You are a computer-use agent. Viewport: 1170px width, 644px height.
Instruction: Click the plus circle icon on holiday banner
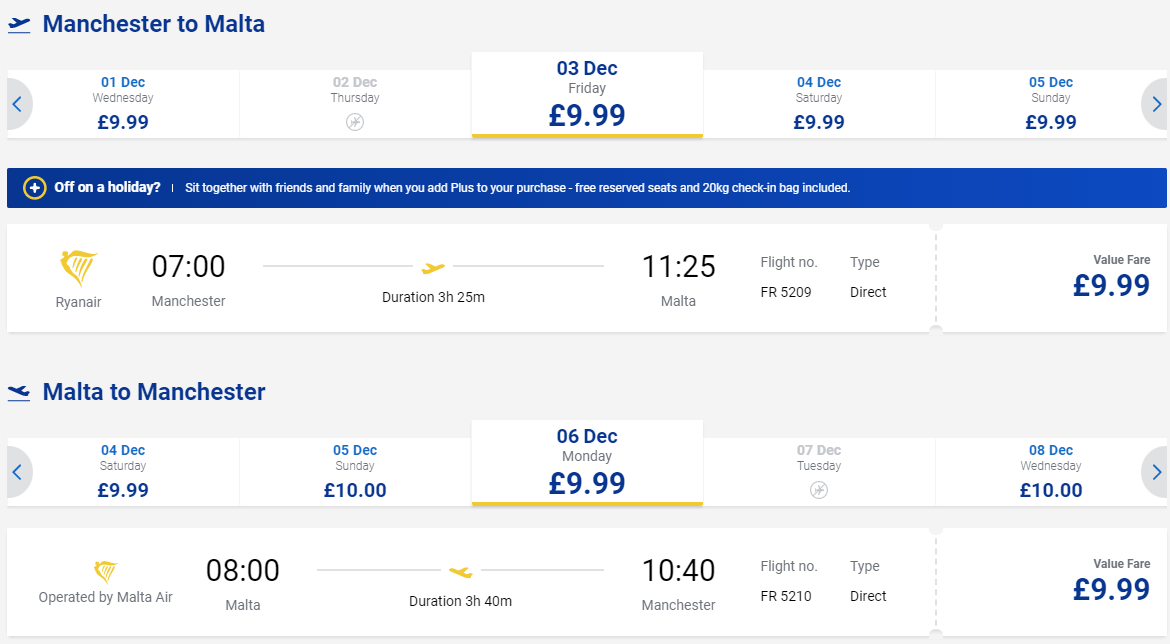(34, 188)
